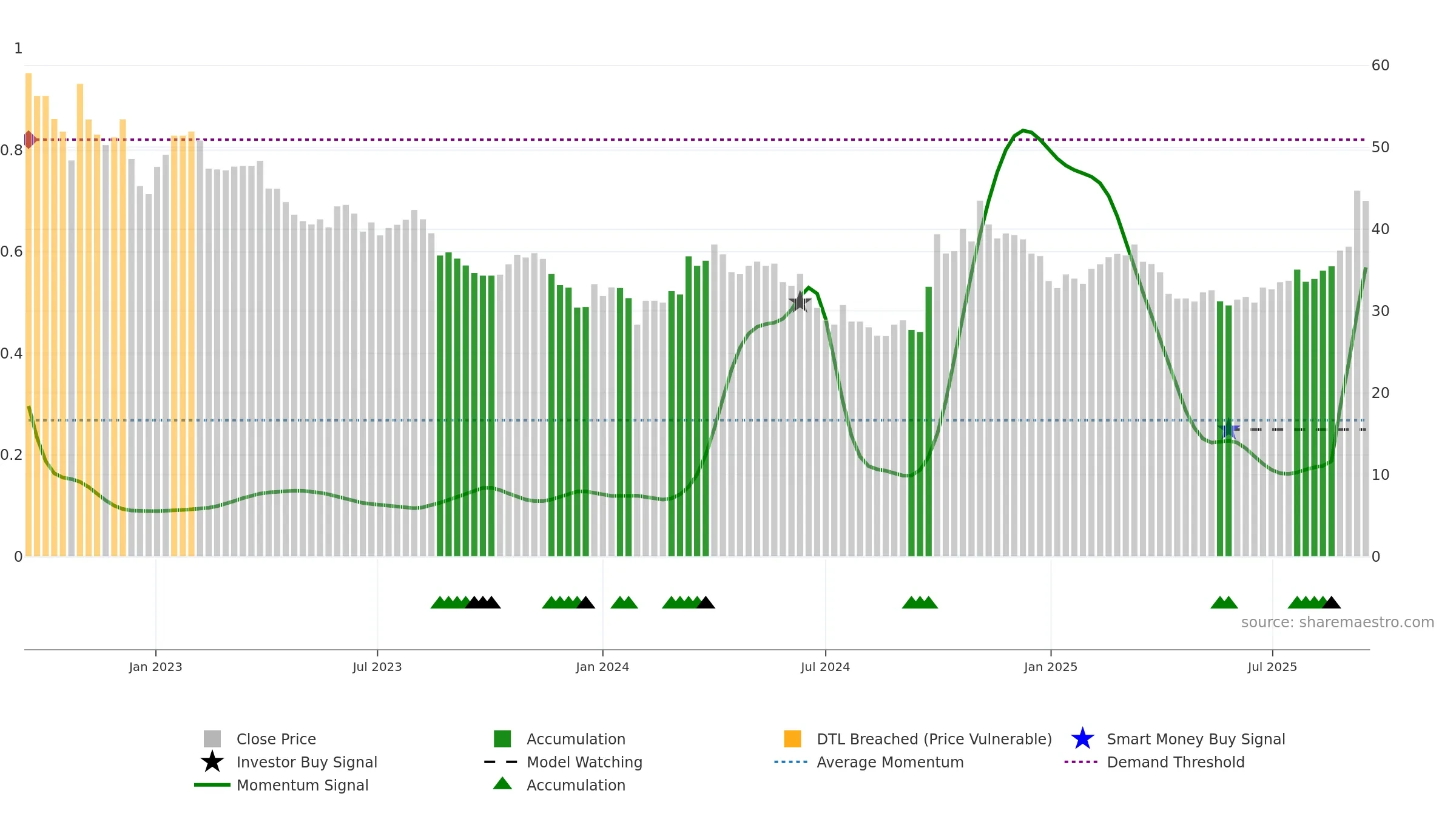Click the source sharemaestro.com text

pos(1338,622)
